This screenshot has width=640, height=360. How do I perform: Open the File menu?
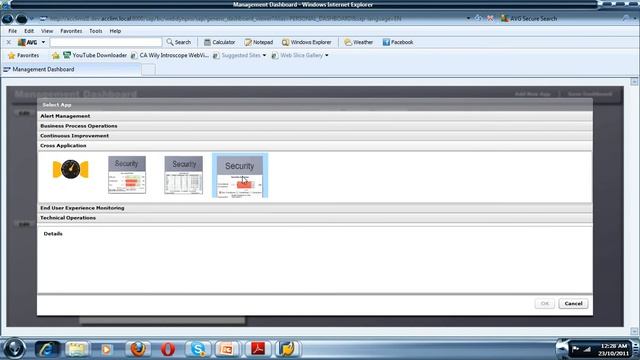[x=13, y=31]
